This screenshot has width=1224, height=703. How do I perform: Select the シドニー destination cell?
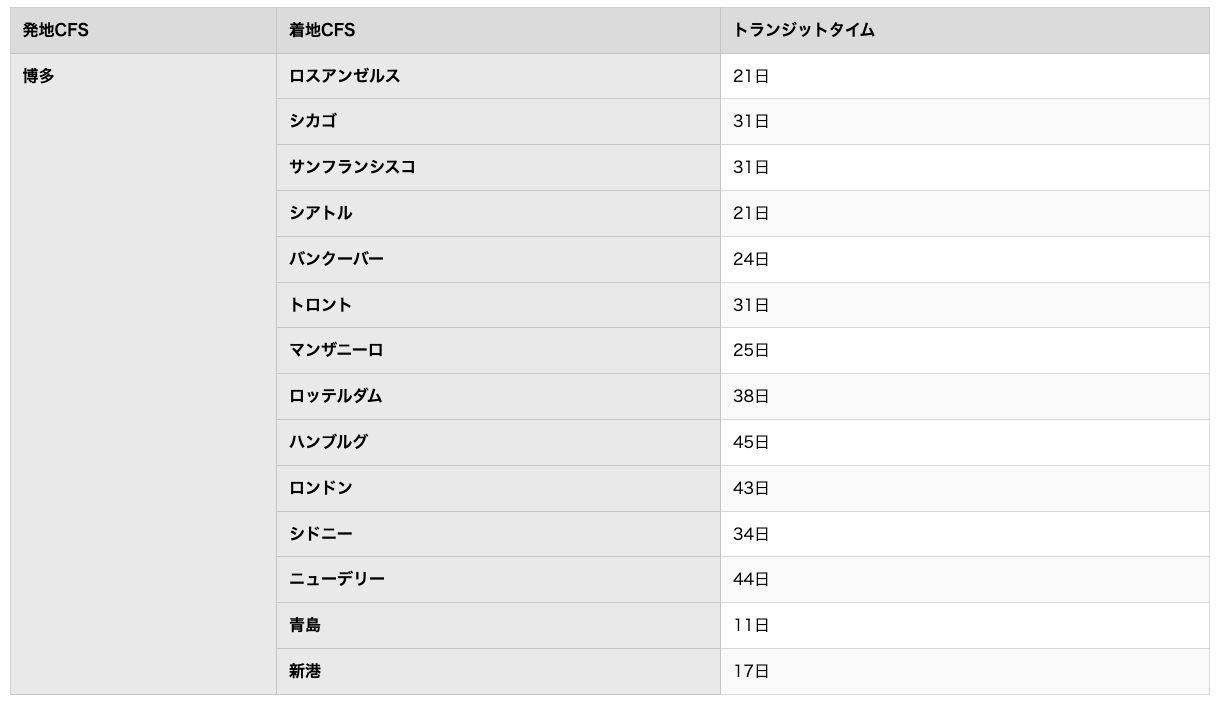[x=498, y=534]
